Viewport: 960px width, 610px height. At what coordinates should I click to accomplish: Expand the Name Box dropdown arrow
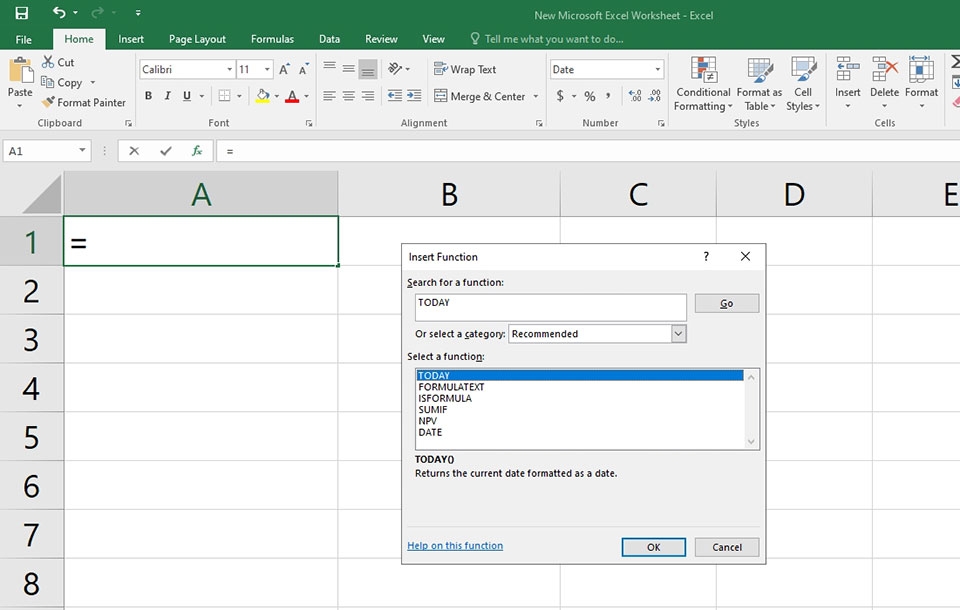tap(82, 151)
